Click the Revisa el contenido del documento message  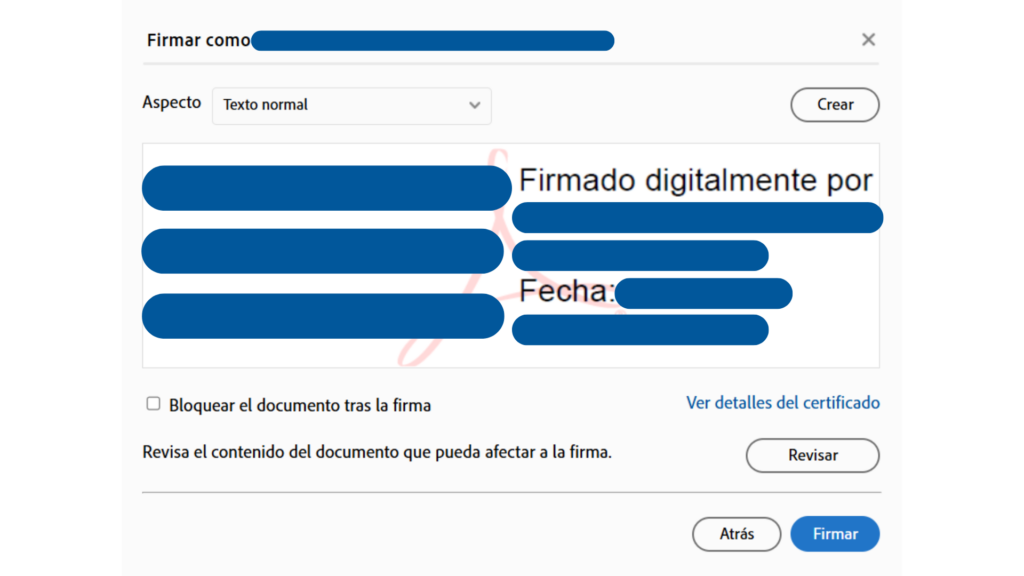(377, 452)
